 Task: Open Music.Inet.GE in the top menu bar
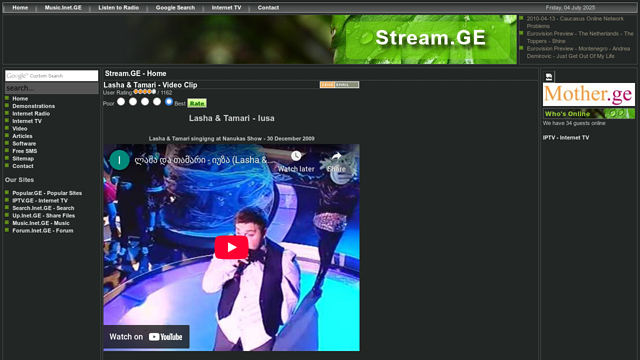63,7
